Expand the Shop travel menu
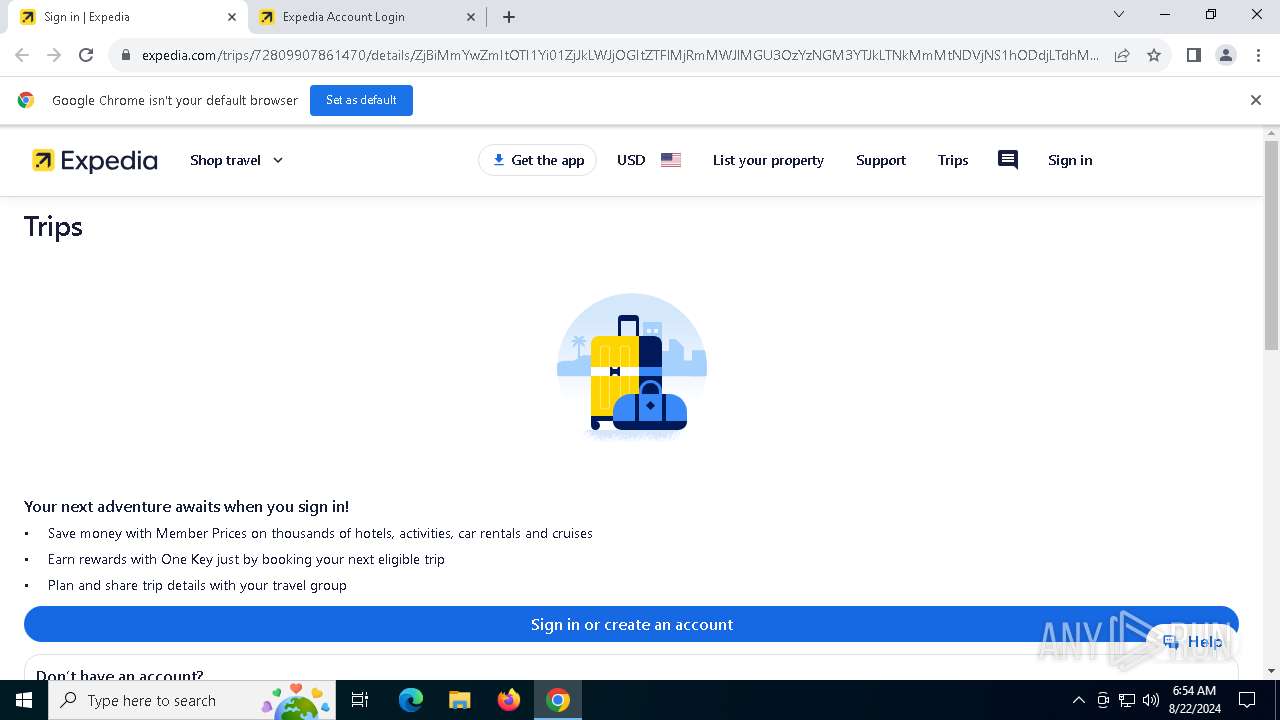The width and height of the screenshot is (1280, 720). coord(237,160)
